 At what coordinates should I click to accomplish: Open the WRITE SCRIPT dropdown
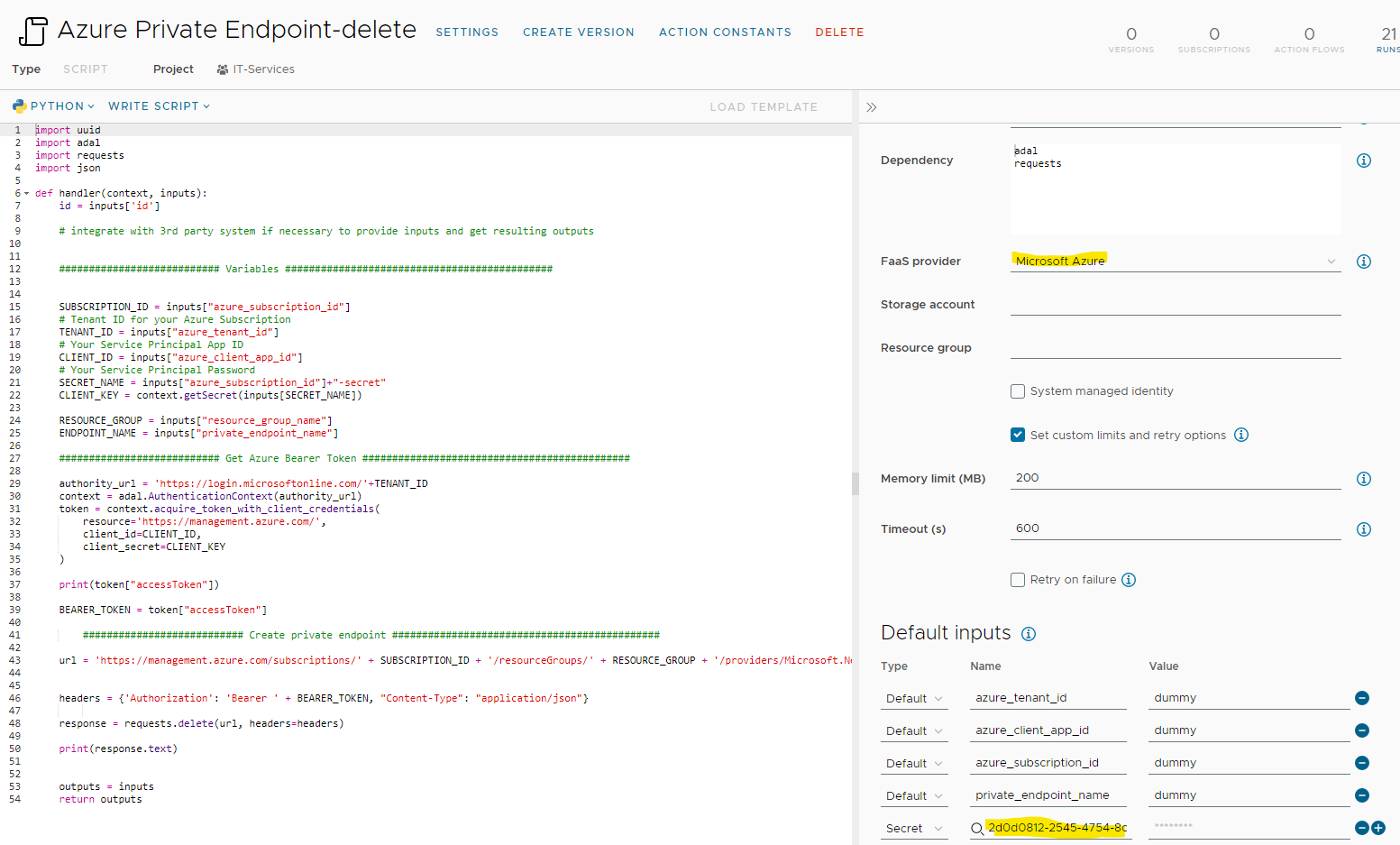click(x=159, y=106)
